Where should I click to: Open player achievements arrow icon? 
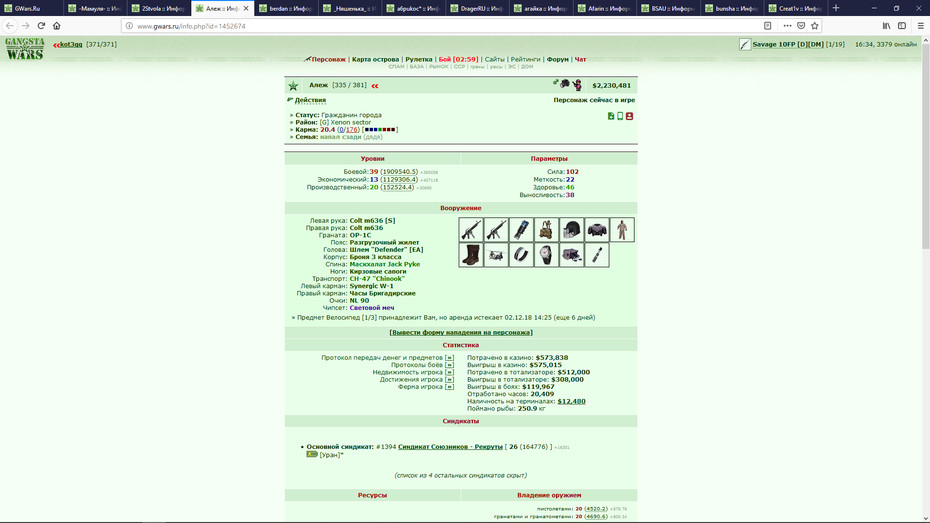tap(449, 380)
